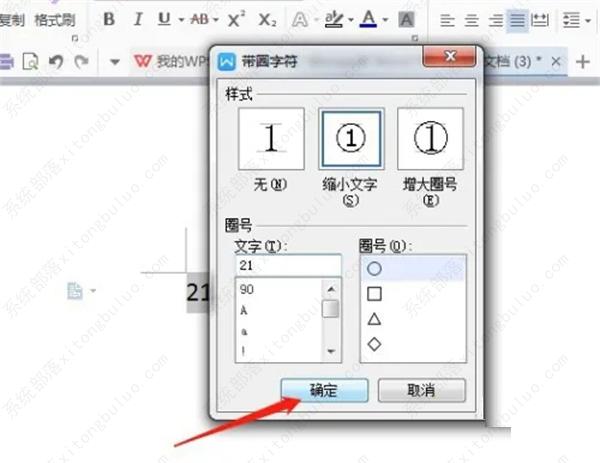600x463 pixels.
Task: Toggle Bold formatting
Action: tap(109, 19)
